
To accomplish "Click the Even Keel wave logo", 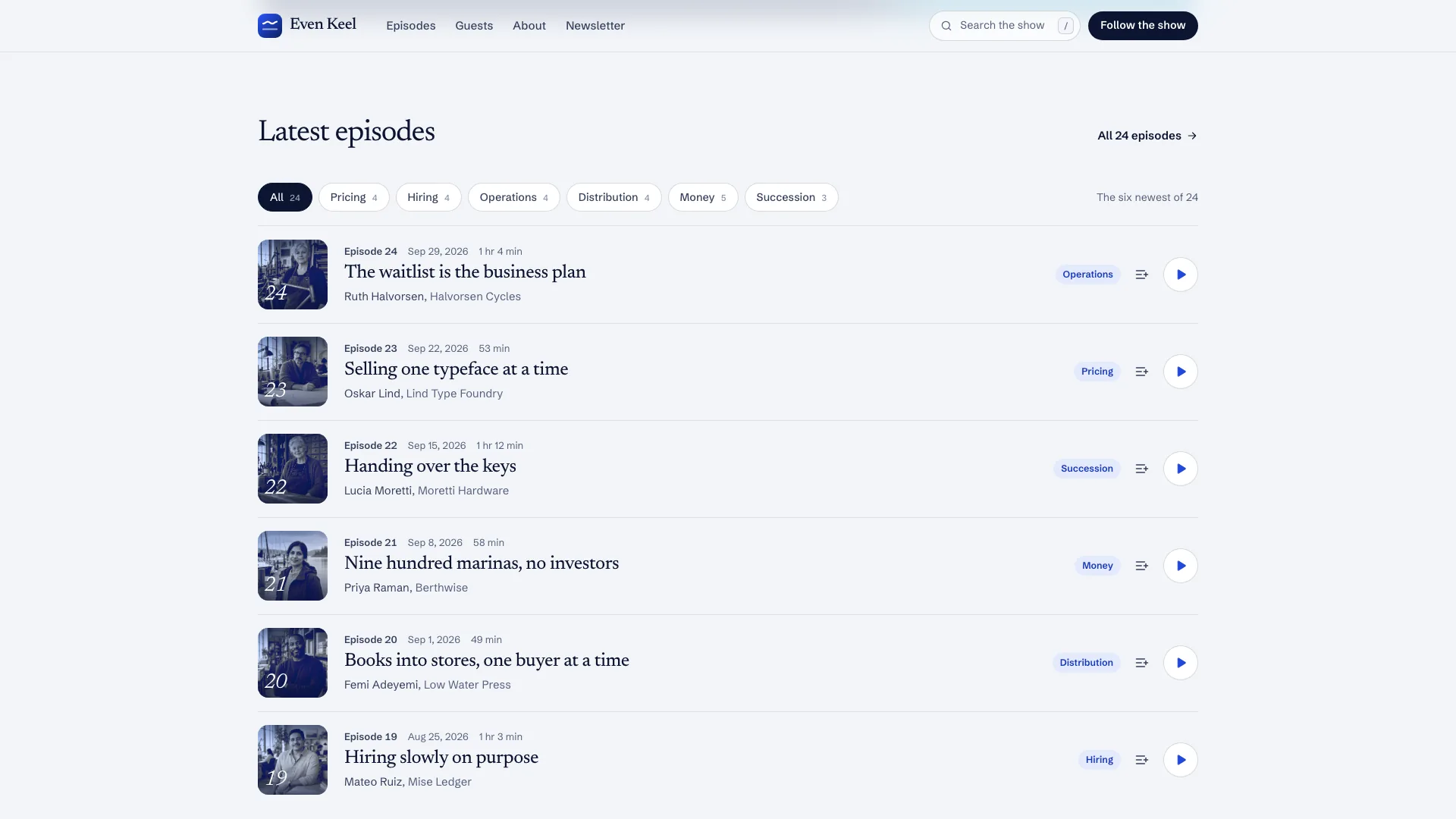I will tap(270, 26).
